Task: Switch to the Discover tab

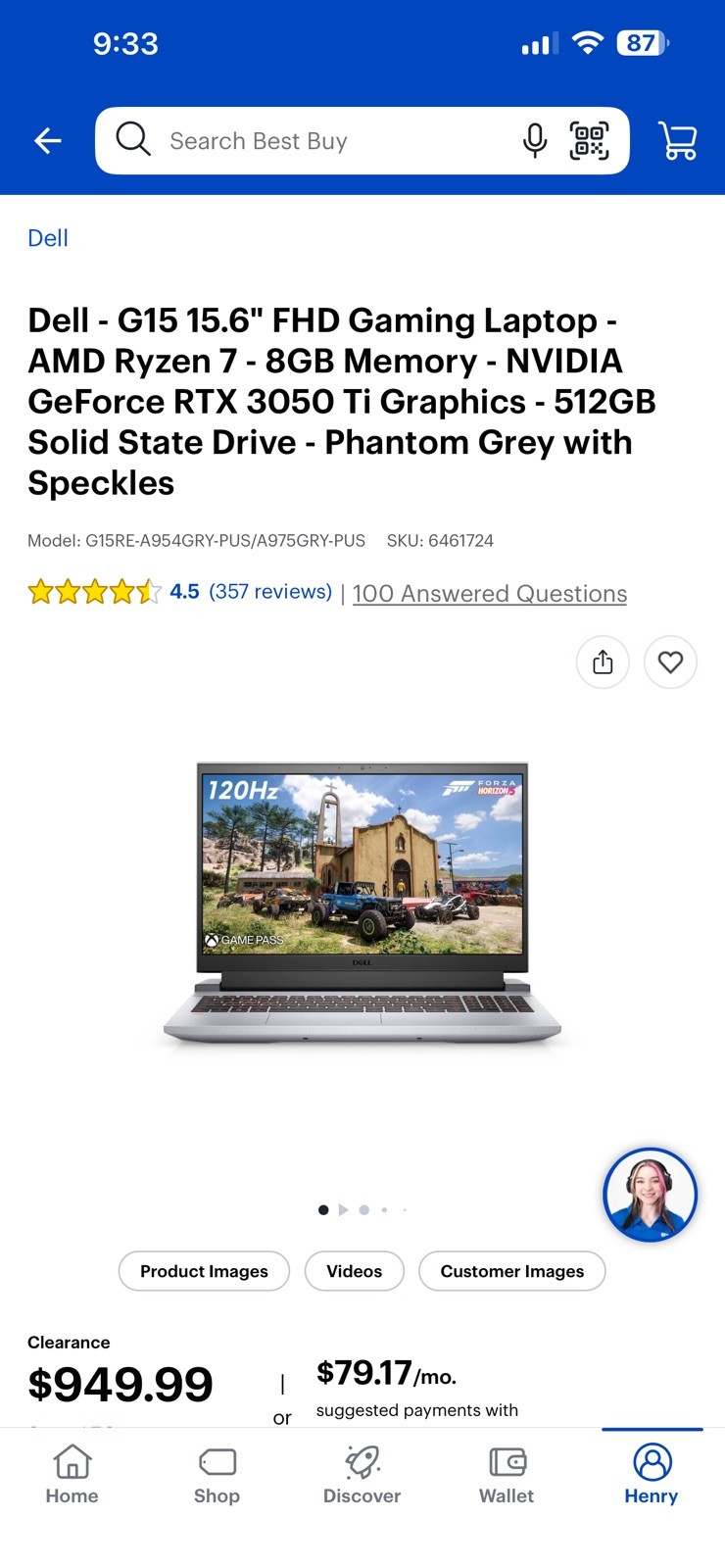Action: point(362,1474)
